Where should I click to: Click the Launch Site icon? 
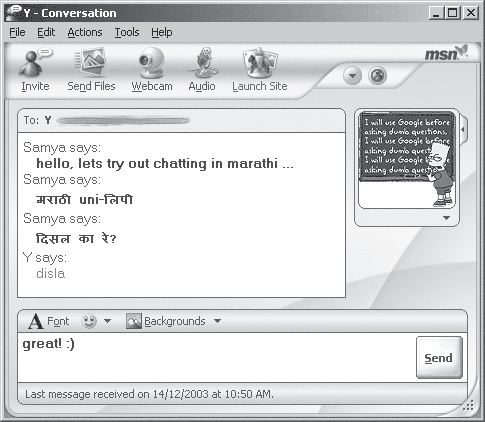pos(260,63)
